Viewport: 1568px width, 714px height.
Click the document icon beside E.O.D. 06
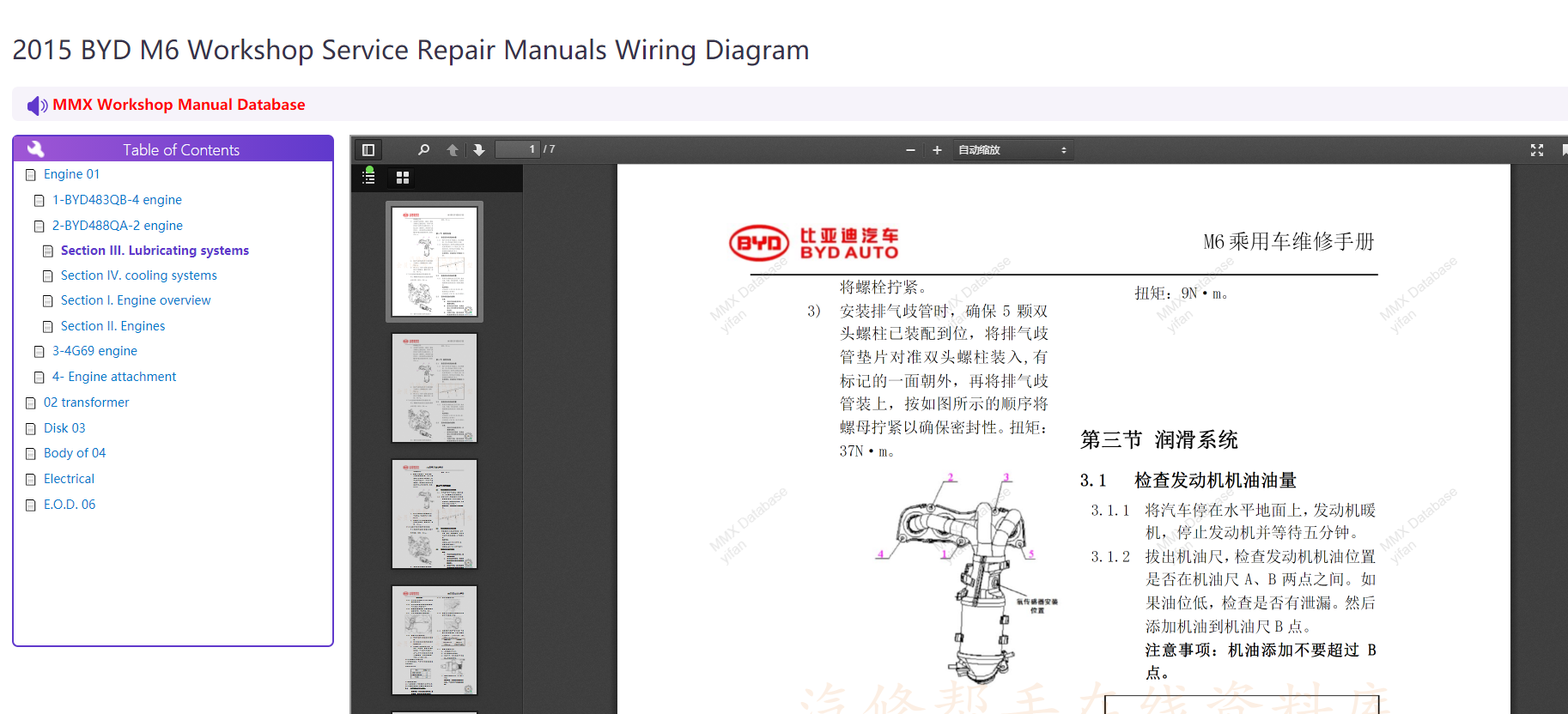point(31,505)
